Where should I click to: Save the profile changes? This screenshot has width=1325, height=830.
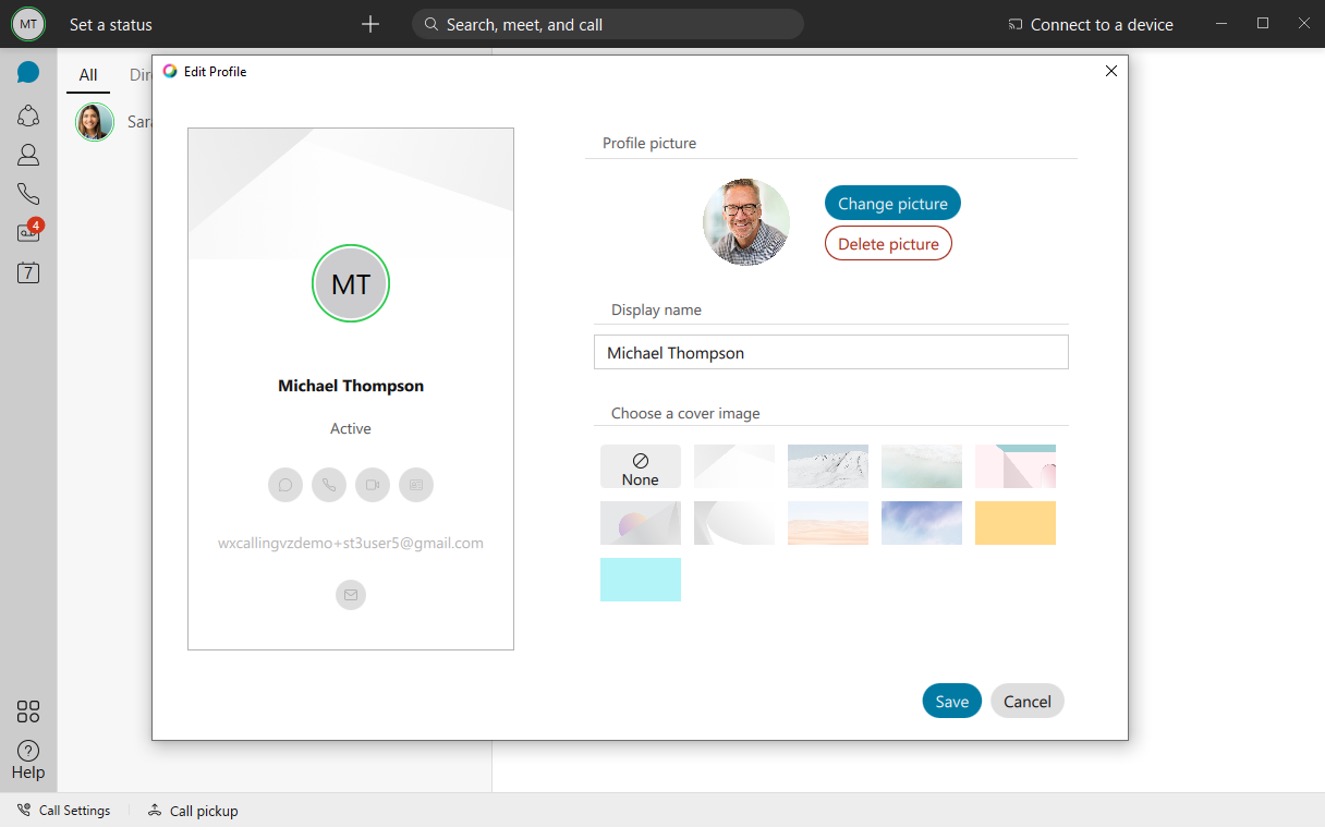[950, 701]
